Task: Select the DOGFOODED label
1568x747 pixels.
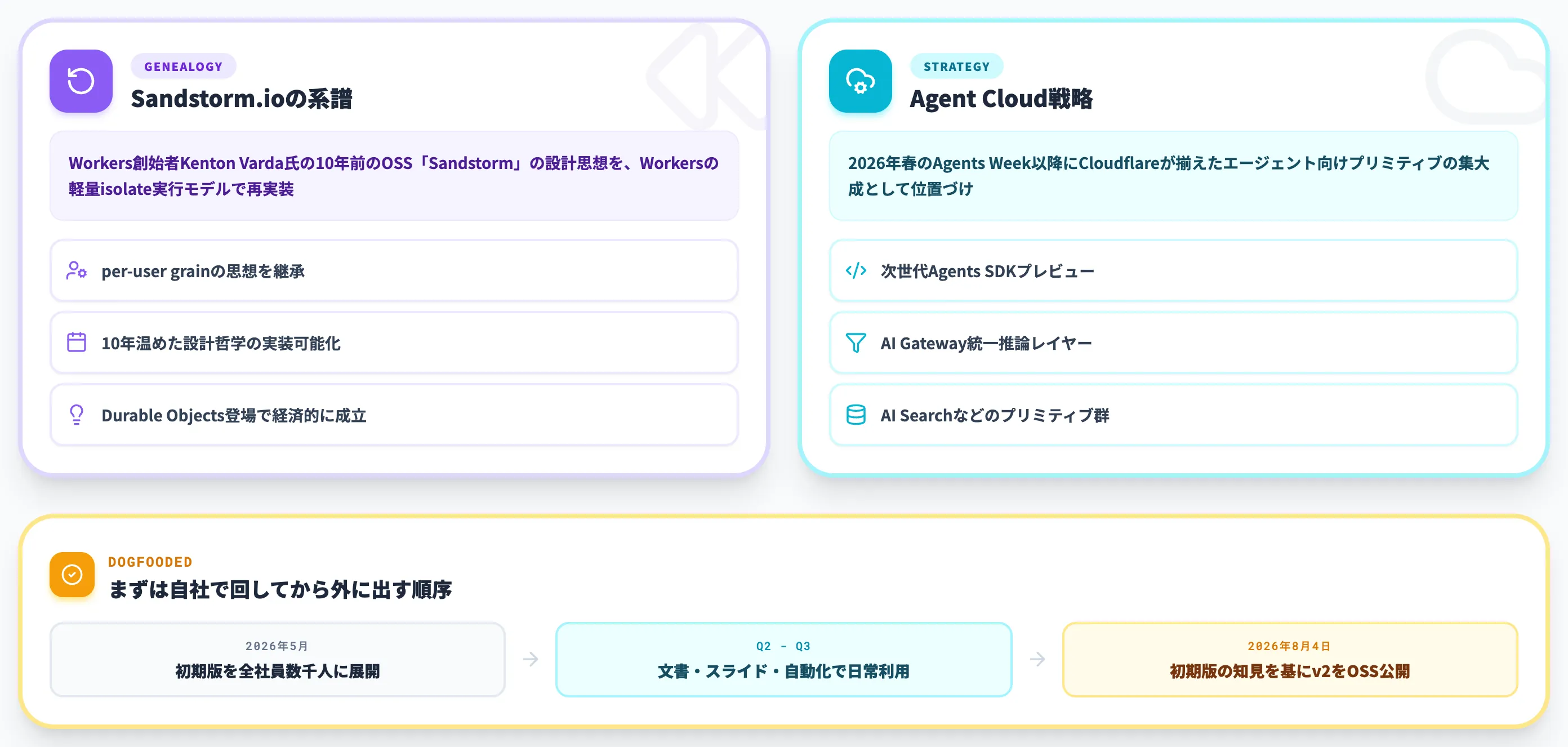Action: click(150, 561)
